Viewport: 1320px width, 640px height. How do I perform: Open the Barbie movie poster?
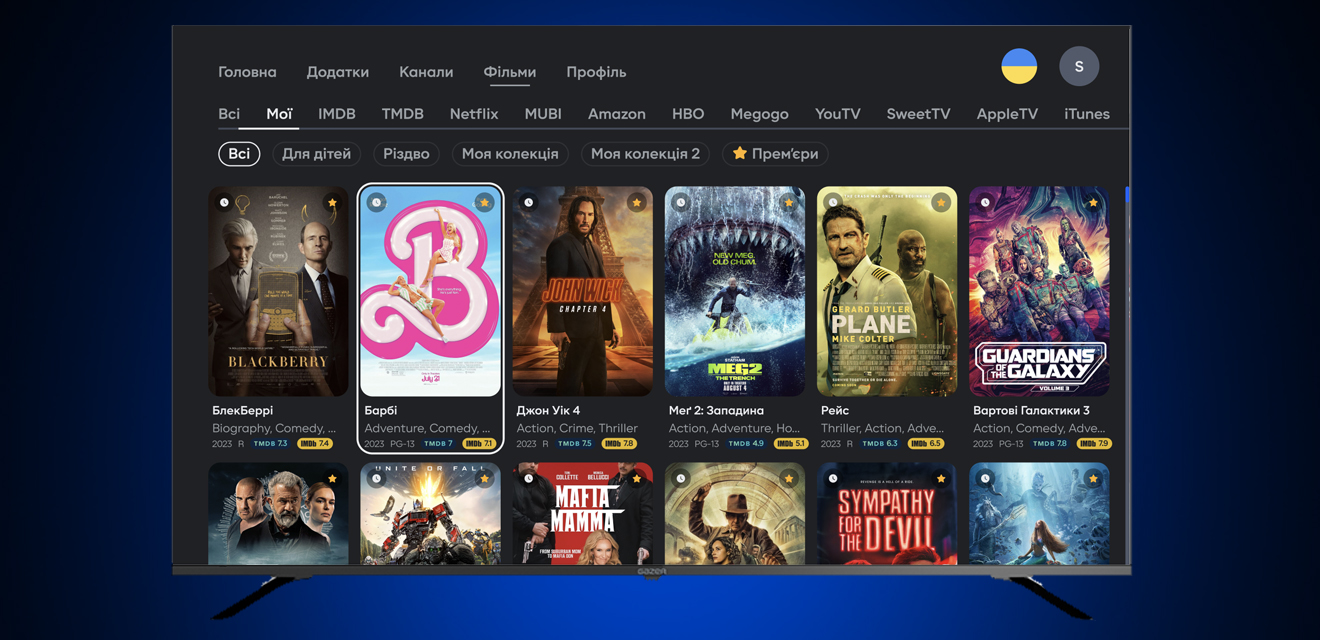tap(430, 291)
